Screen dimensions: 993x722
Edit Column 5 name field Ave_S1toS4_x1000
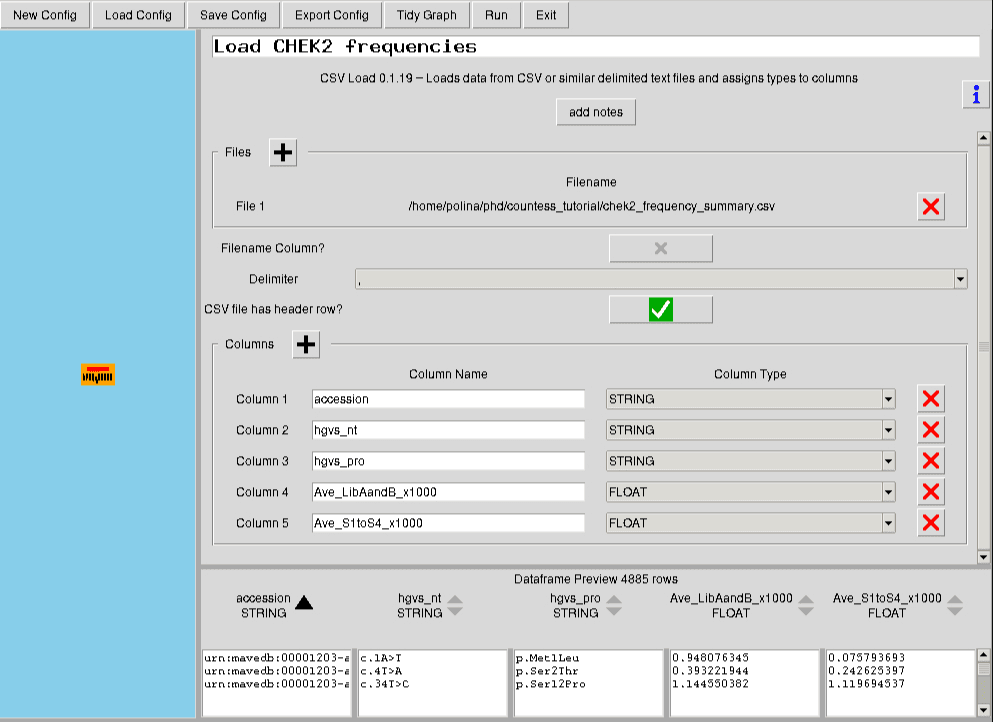pos(448,523)
